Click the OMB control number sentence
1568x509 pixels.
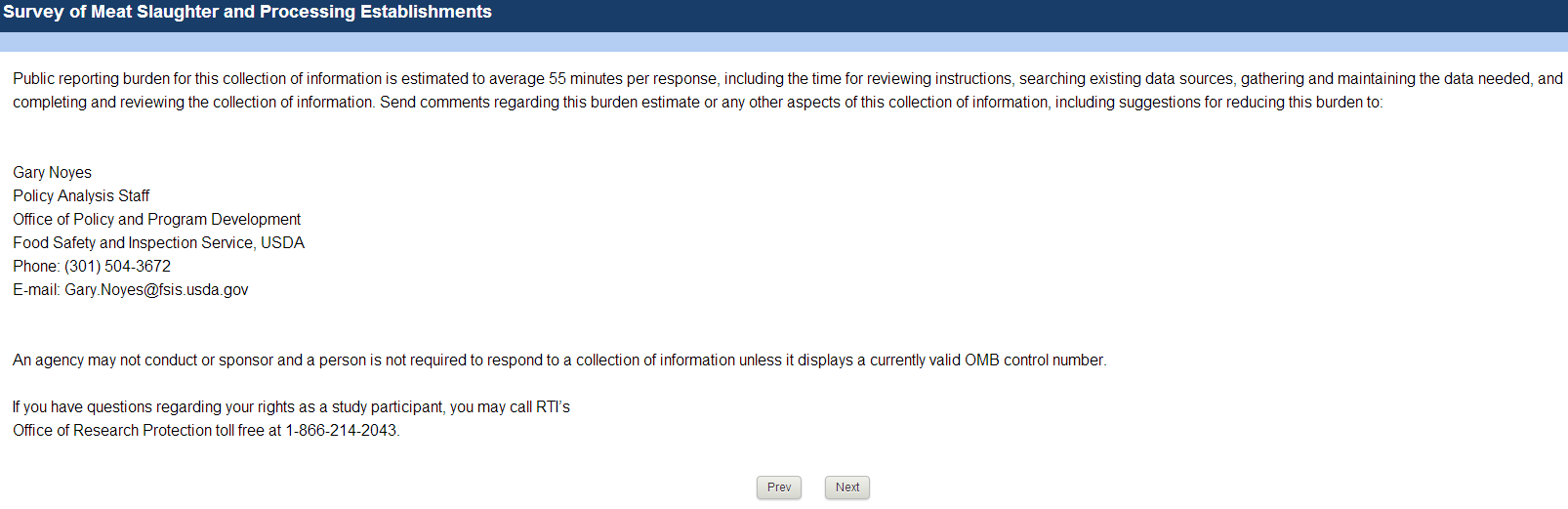pyautogui.click(x=558, y=361)
